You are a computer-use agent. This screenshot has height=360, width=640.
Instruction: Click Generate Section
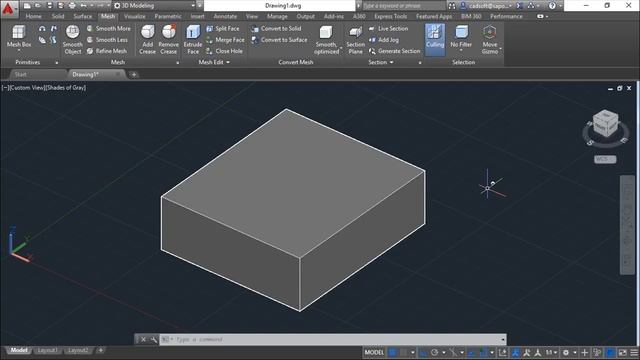click(394, 51)
